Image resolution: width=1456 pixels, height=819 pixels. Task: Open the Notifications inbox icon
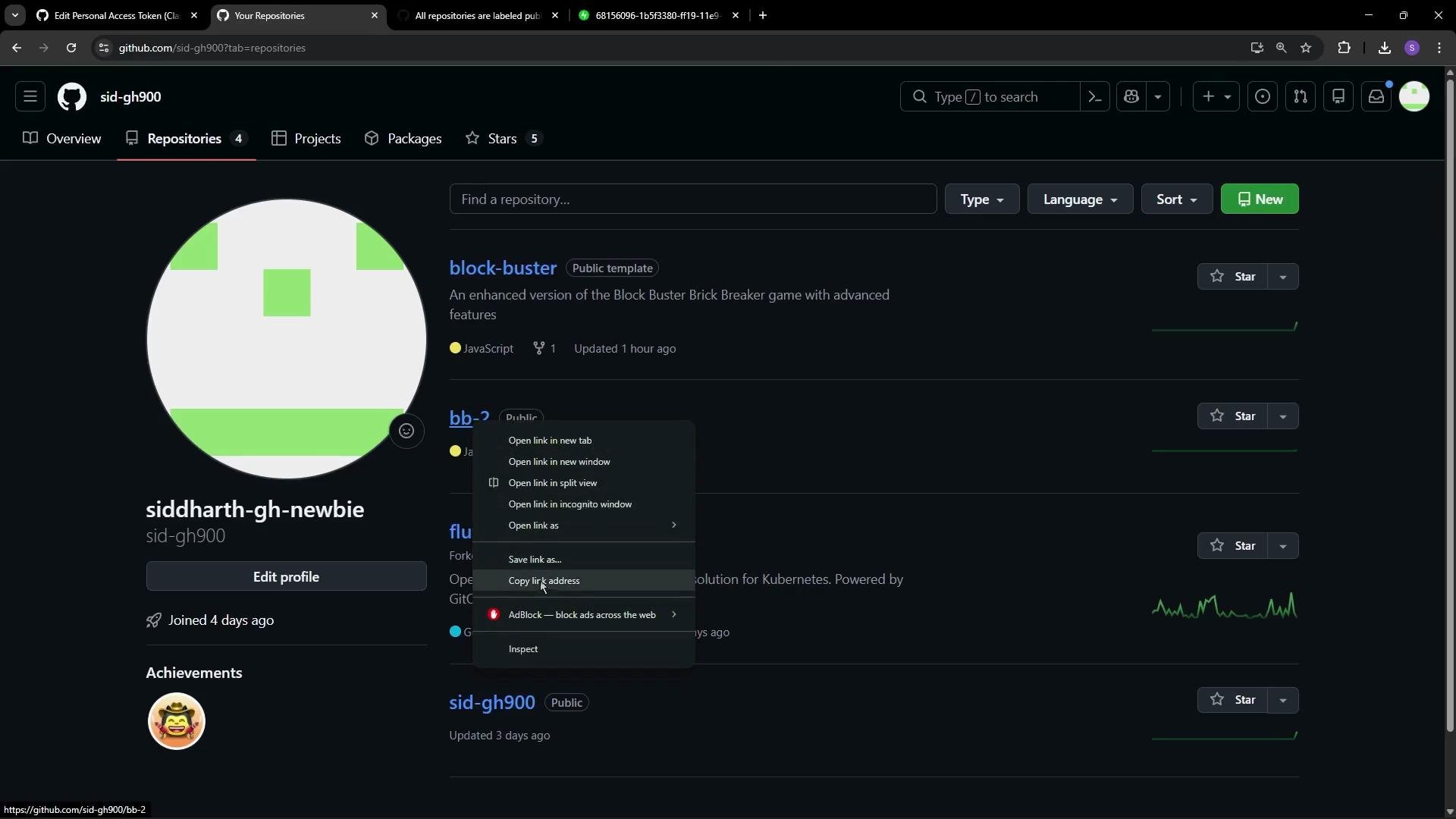point(1376,96)
